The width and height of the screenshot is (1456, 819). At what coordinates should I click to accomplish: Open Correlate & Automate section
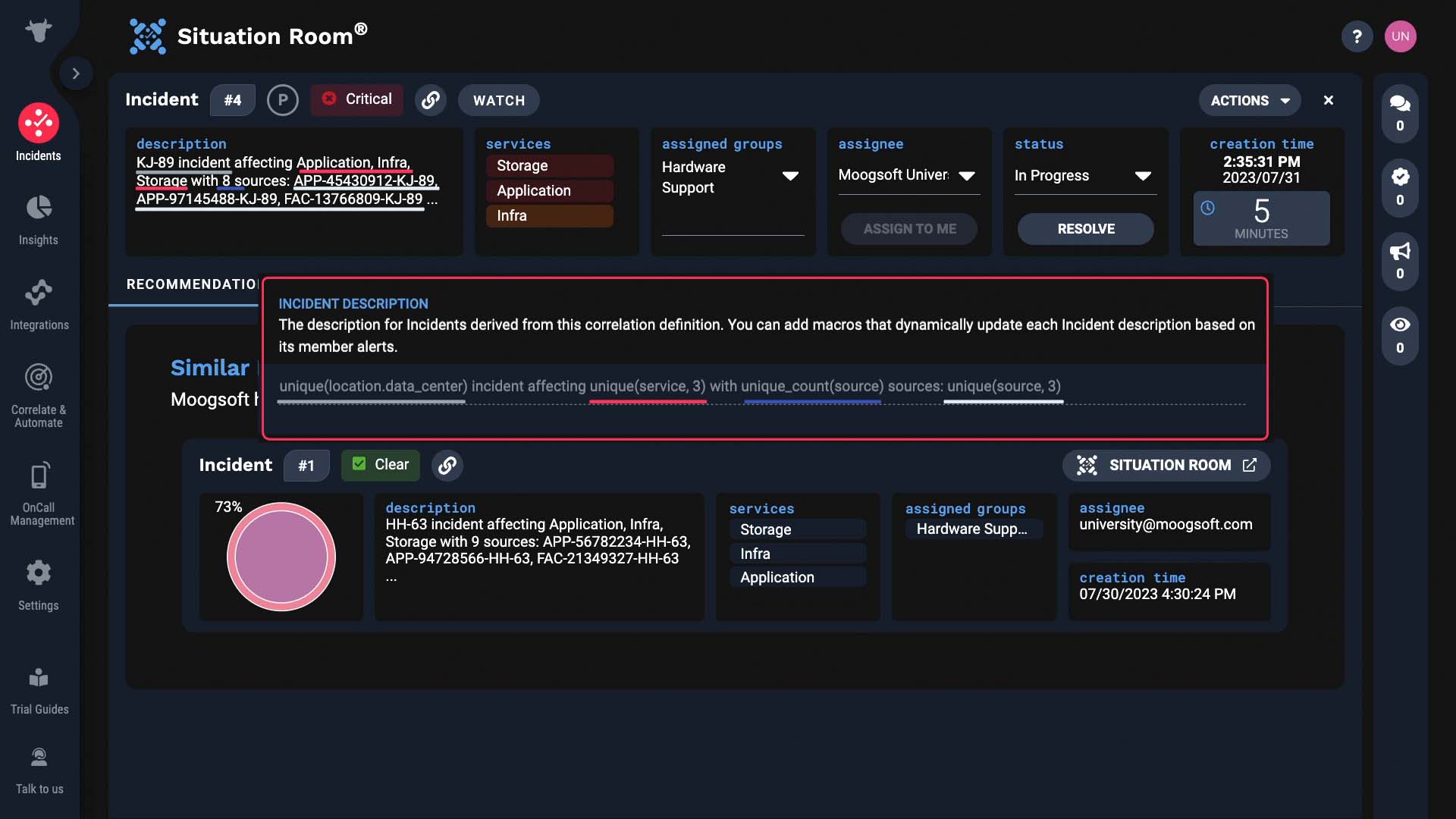[x=39, y=395]
